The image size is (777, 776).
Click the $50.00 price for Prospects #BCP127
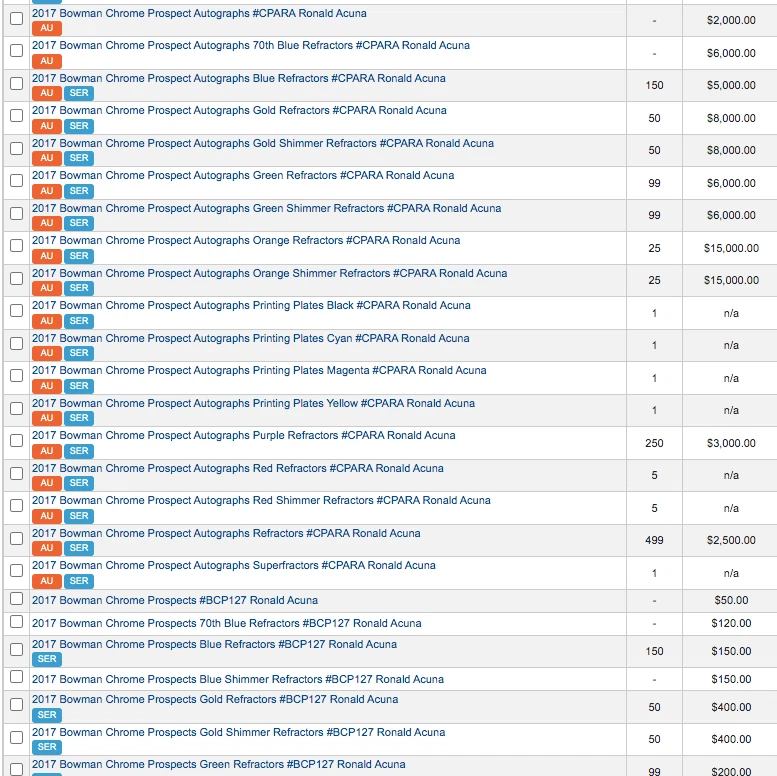(x=731, y=600)
